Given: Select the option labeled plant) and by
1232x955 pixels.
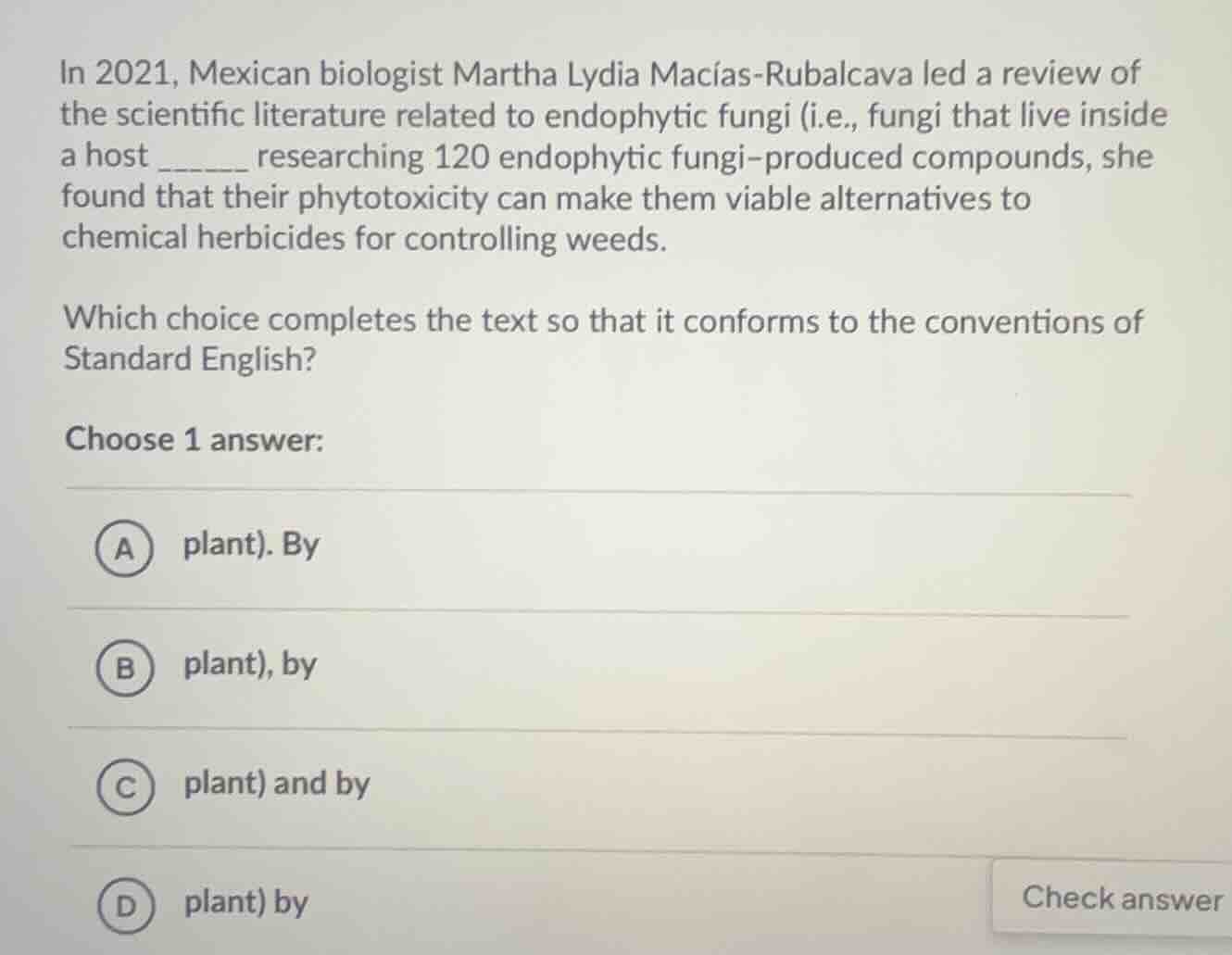Looking at the screenshot, I should [275, 784].
